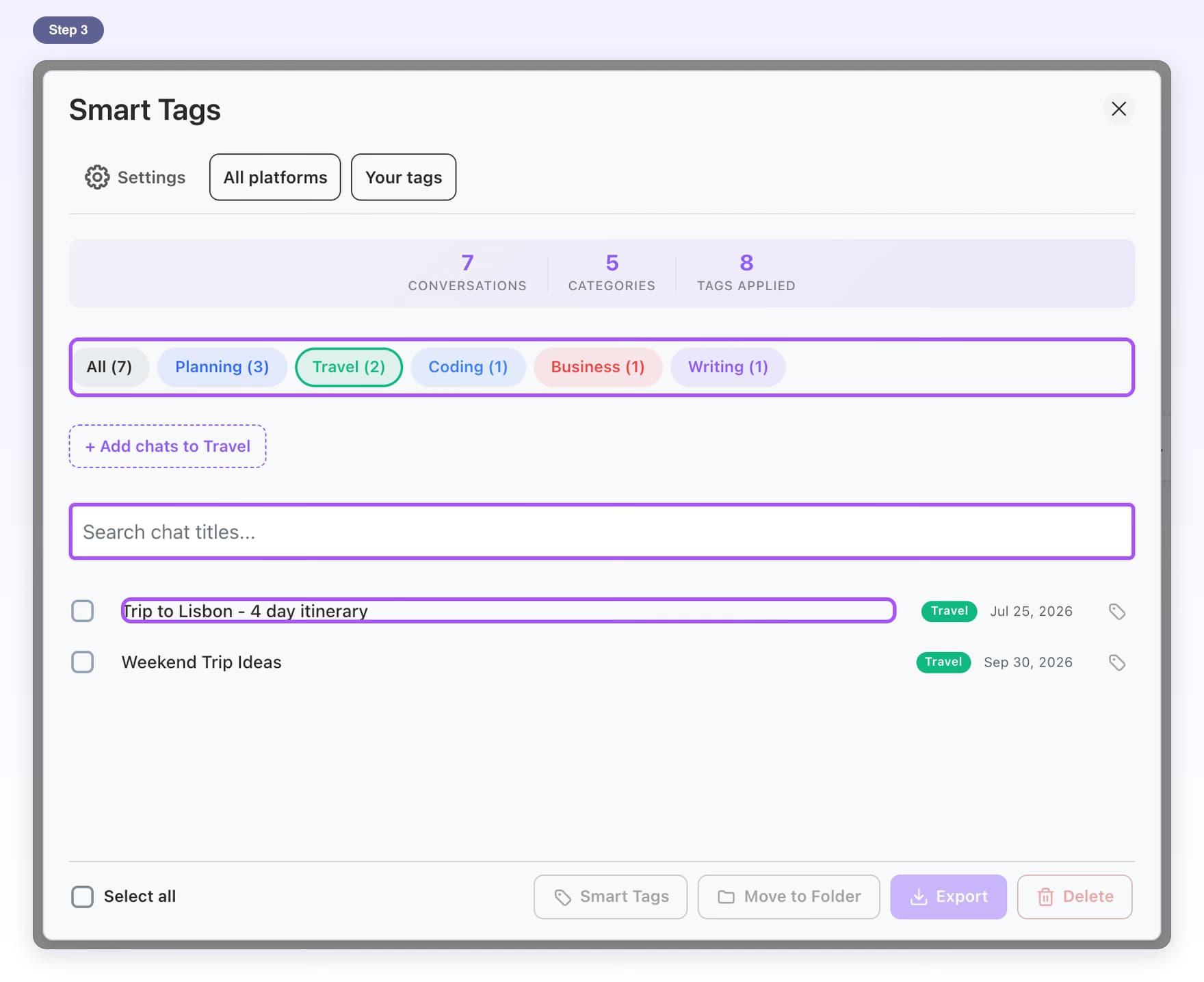Click the Jul 25, 2026 date
Image resolution: width=1204 pixels, height=982 pixels.
pyautogui.click(x=1031, y=611)
